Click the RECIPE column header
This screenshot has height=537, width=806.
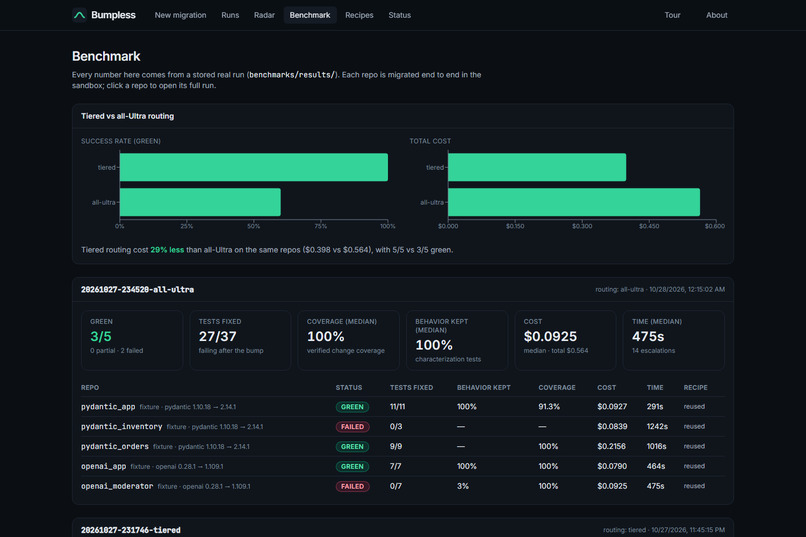coord(695,388)
